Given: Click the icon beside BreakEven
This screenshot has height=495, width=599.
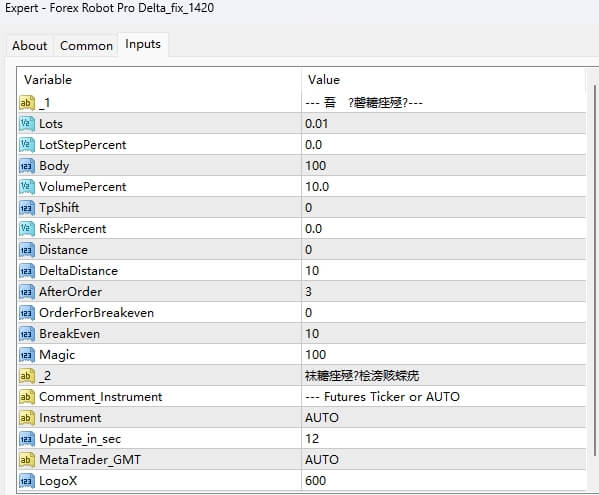Looking at the screenshot, I should pos(27,334).
